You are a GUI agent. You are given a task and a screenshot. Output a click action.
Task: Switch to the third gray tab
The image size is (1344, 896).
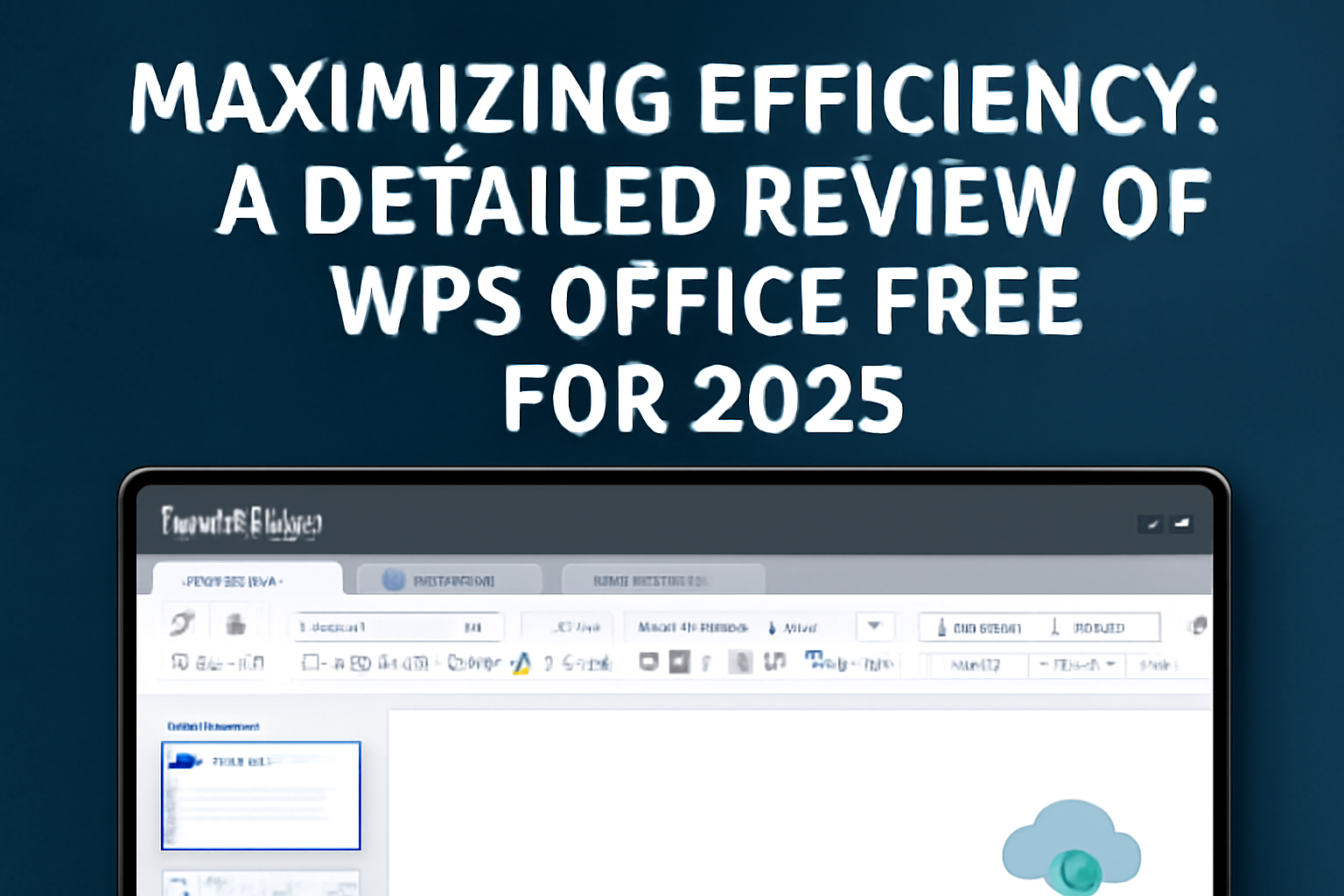tap(662, 580)
